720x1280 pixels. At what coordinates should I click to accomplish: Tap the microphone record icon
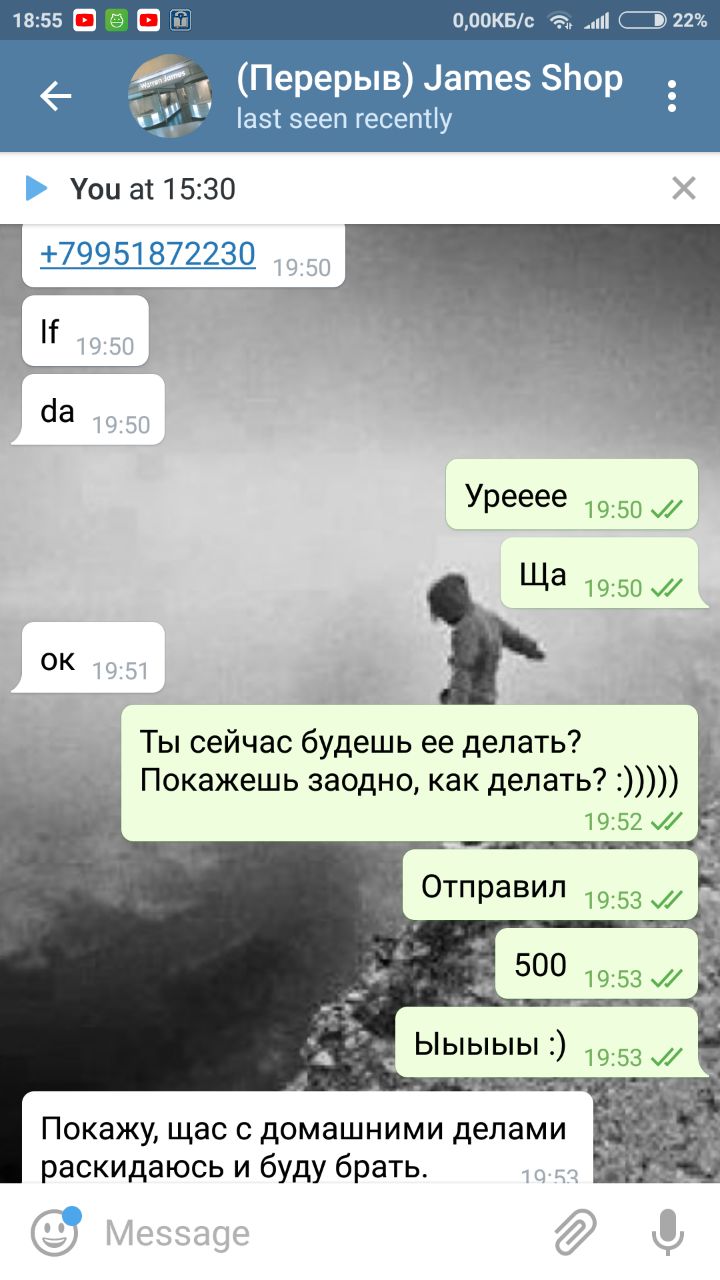667,1232
